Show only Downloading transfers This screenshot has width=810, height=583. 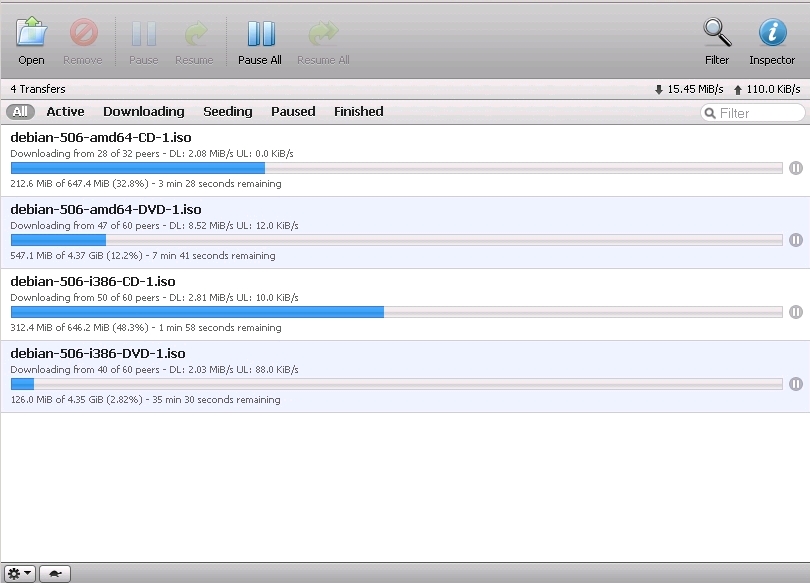tap(143, 112)
